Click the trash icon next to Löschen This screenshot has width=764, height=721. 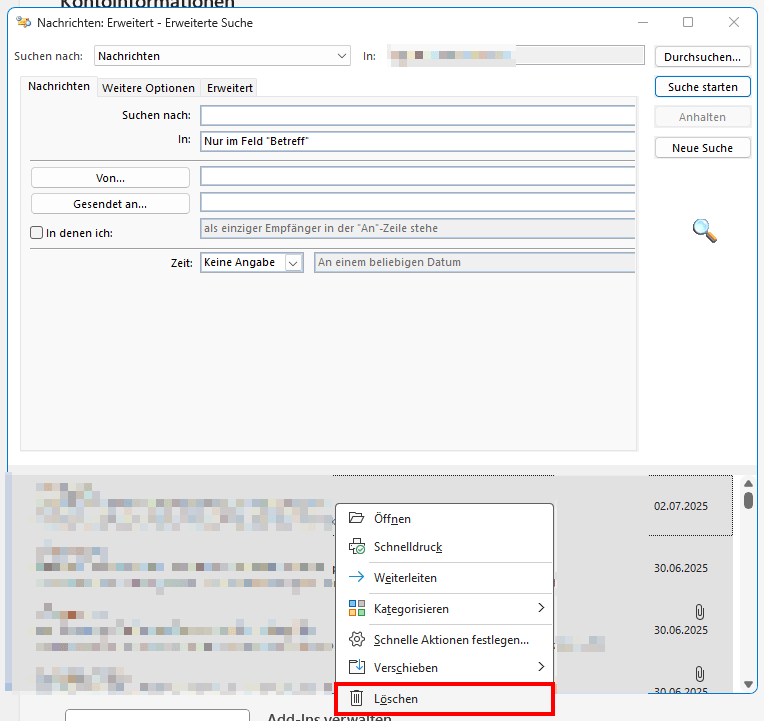[x=356, y=698]
